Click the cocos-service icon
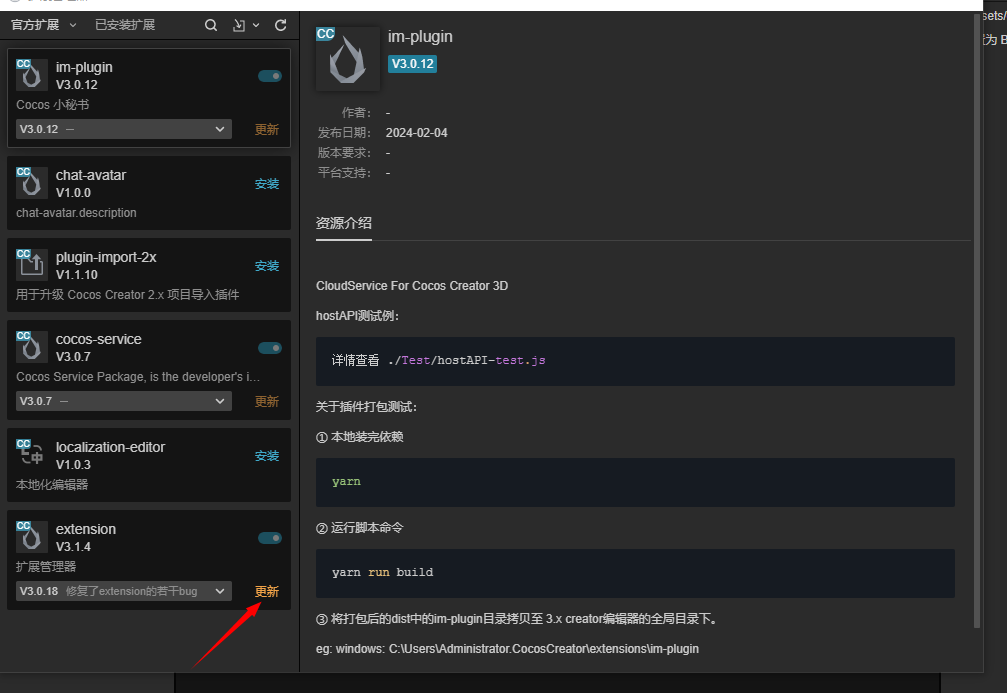Screen dimensions: 1007x693 coord(31,347)
